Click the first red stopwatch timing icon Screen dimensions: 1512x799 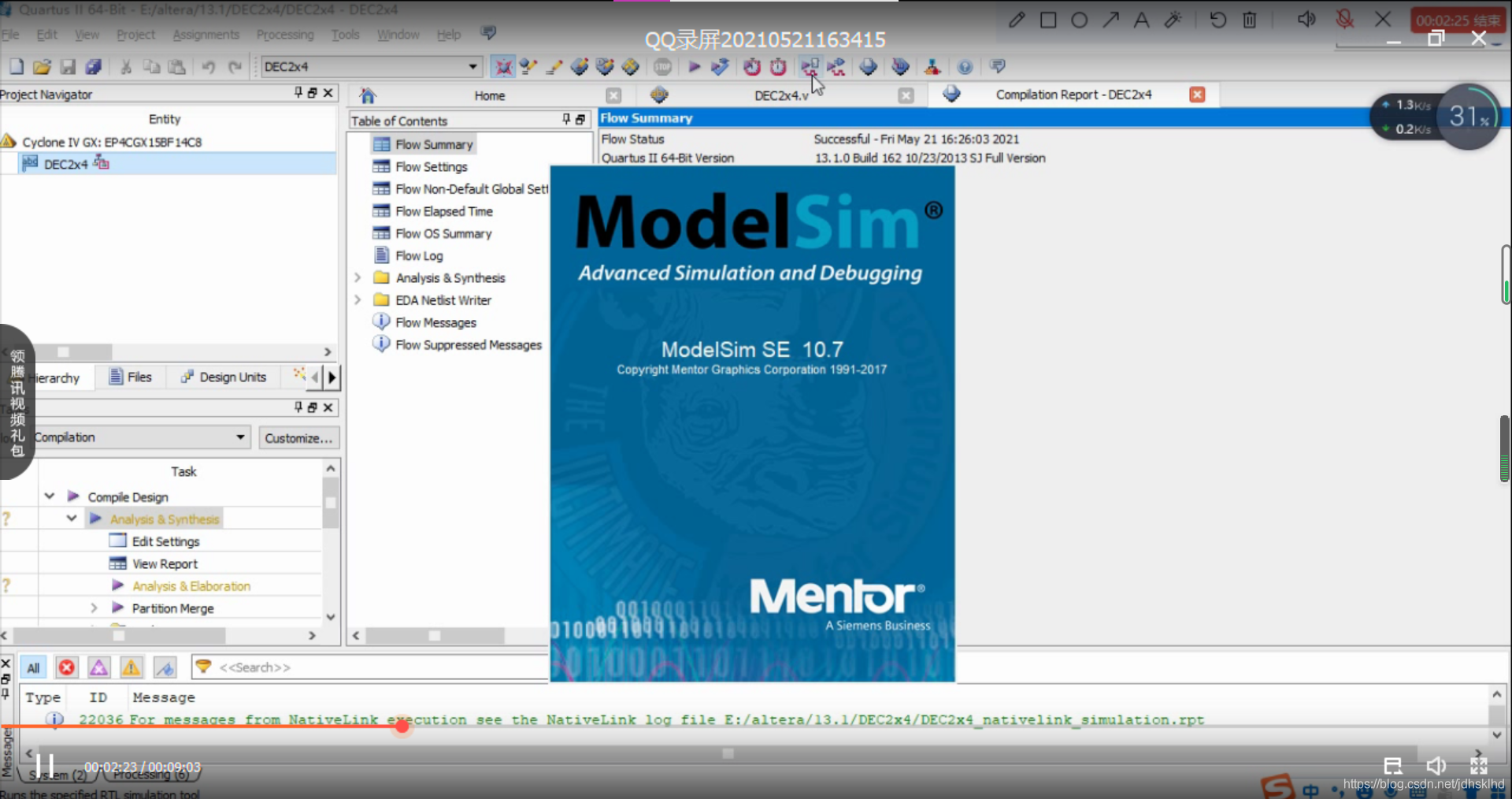(752, 67)
